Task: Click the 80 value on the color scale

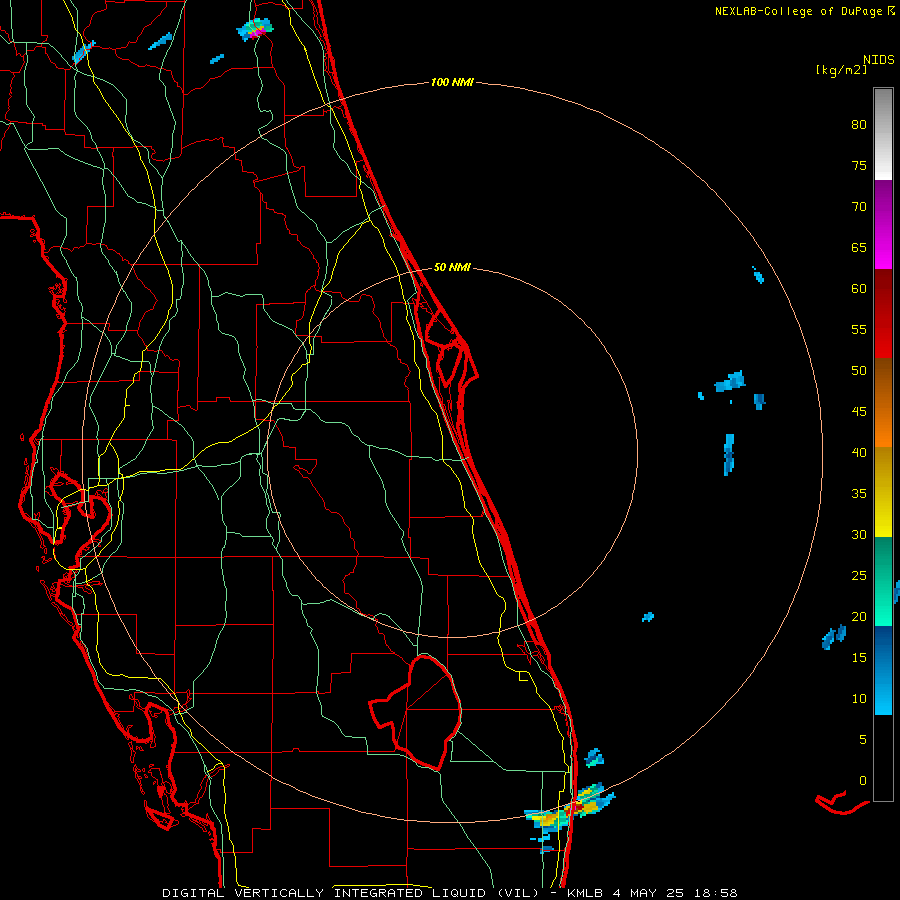Action: [x=859, y=125]
